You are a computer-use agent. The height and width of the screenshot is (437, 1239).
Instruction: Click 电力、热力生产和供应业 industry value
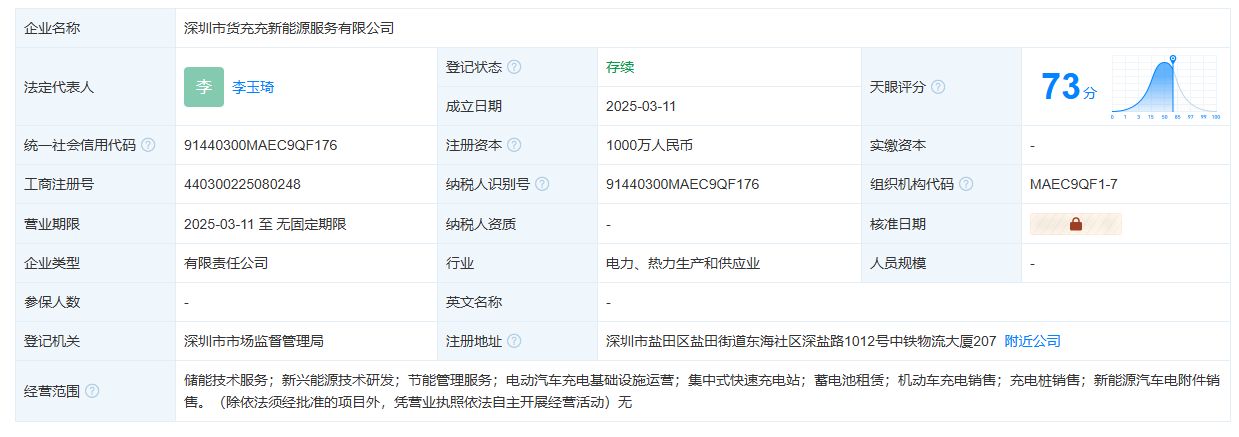[683, 263]
